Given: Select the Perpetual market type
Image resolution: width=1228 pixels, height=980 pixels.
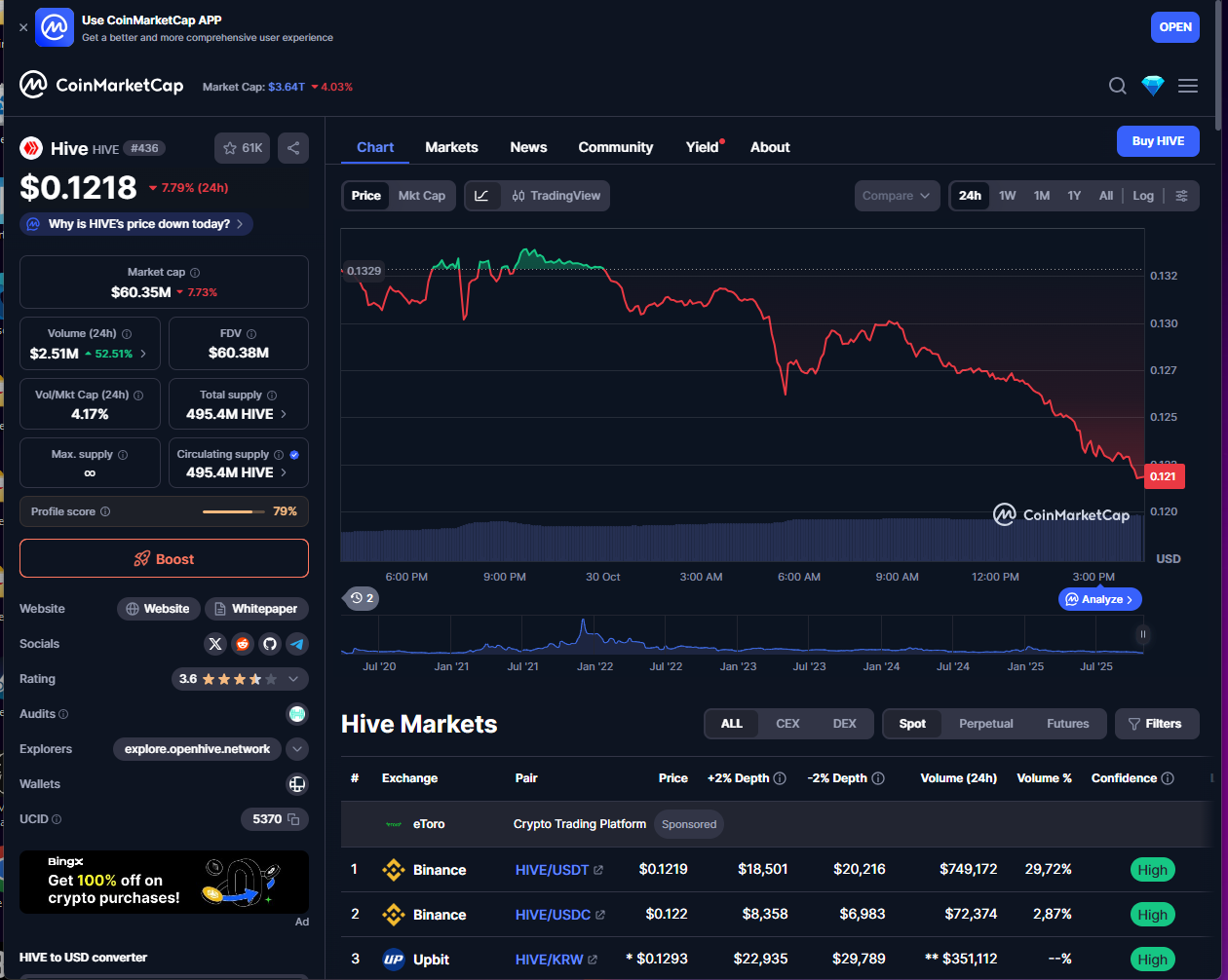Looking at the screenshot, I should pyautogui.click(x=986, y=724).
